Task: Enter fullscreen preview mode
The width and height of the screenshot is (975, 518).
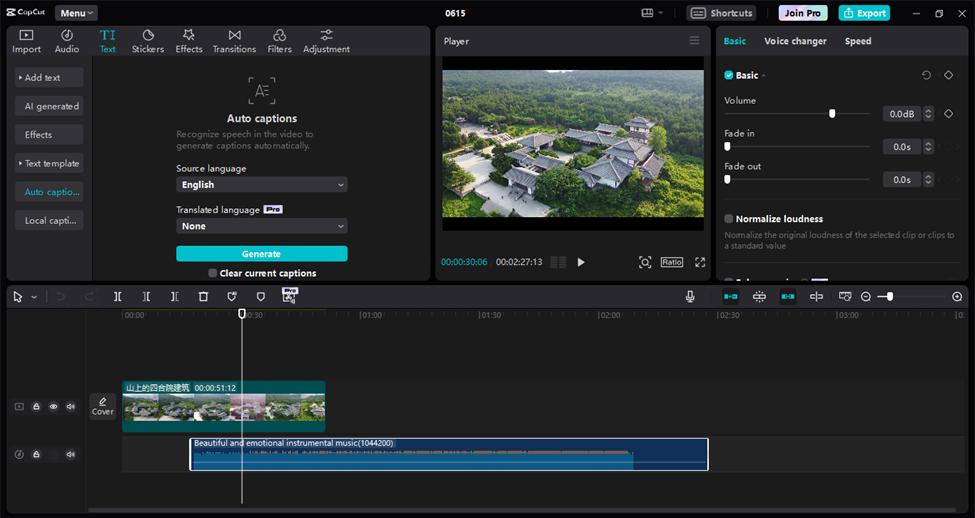Action: click(x=700, y=262)
